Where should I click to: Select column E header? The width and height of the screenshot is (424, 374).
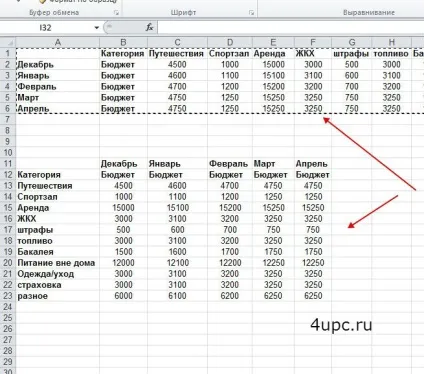pos(273,42)
